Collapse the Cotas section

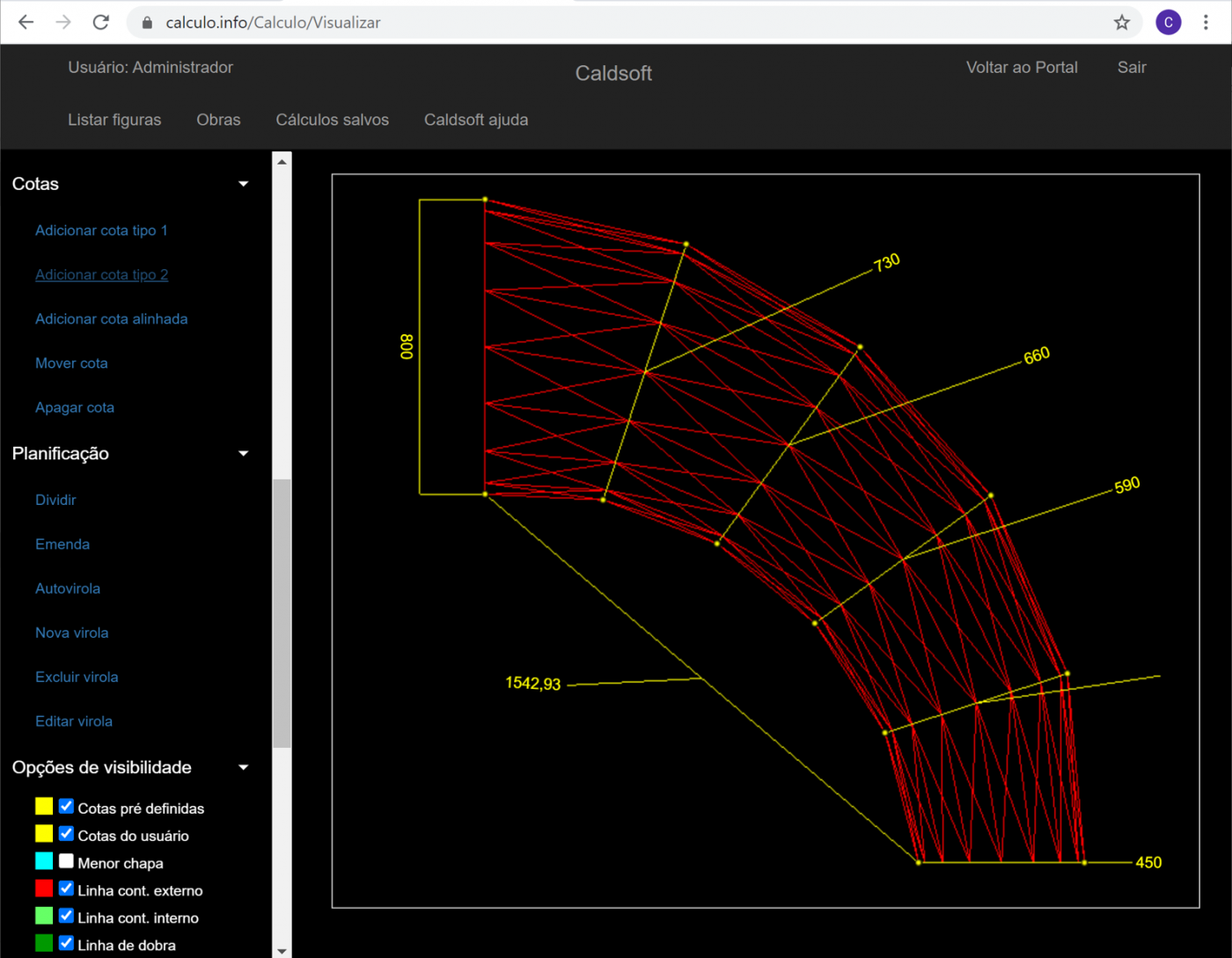(244, 184)
